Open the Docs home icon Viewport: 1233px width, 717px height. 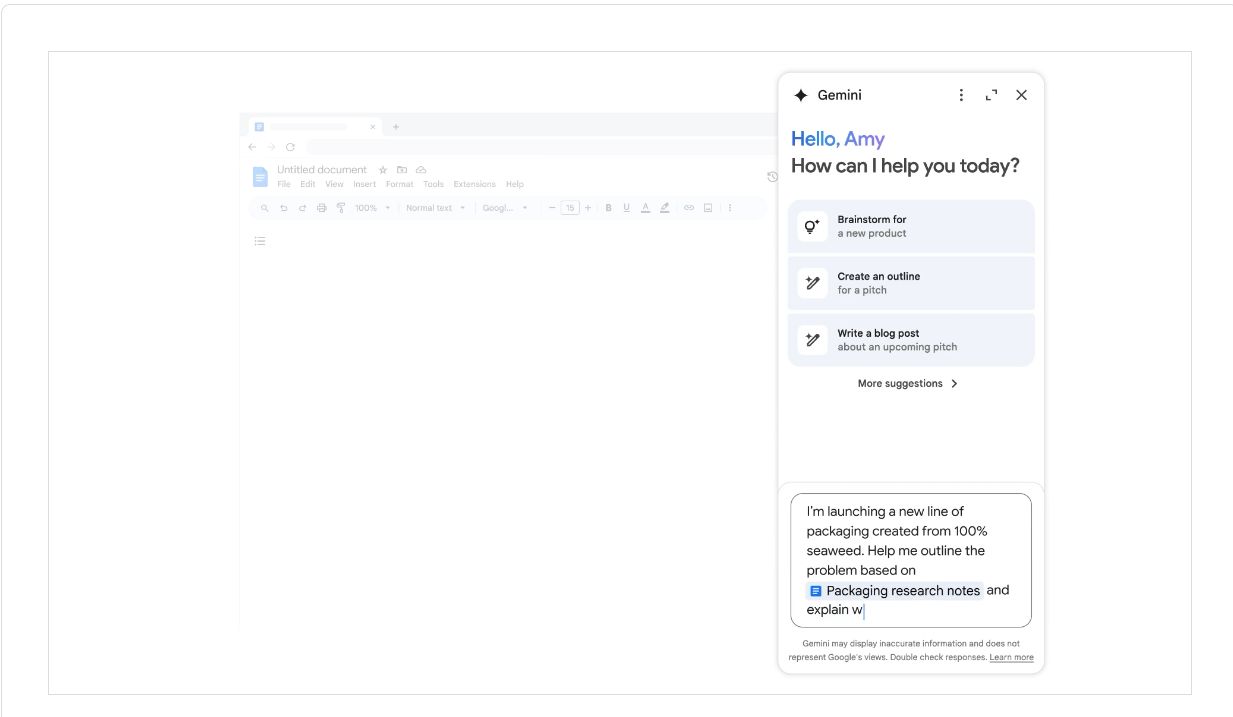260,177
